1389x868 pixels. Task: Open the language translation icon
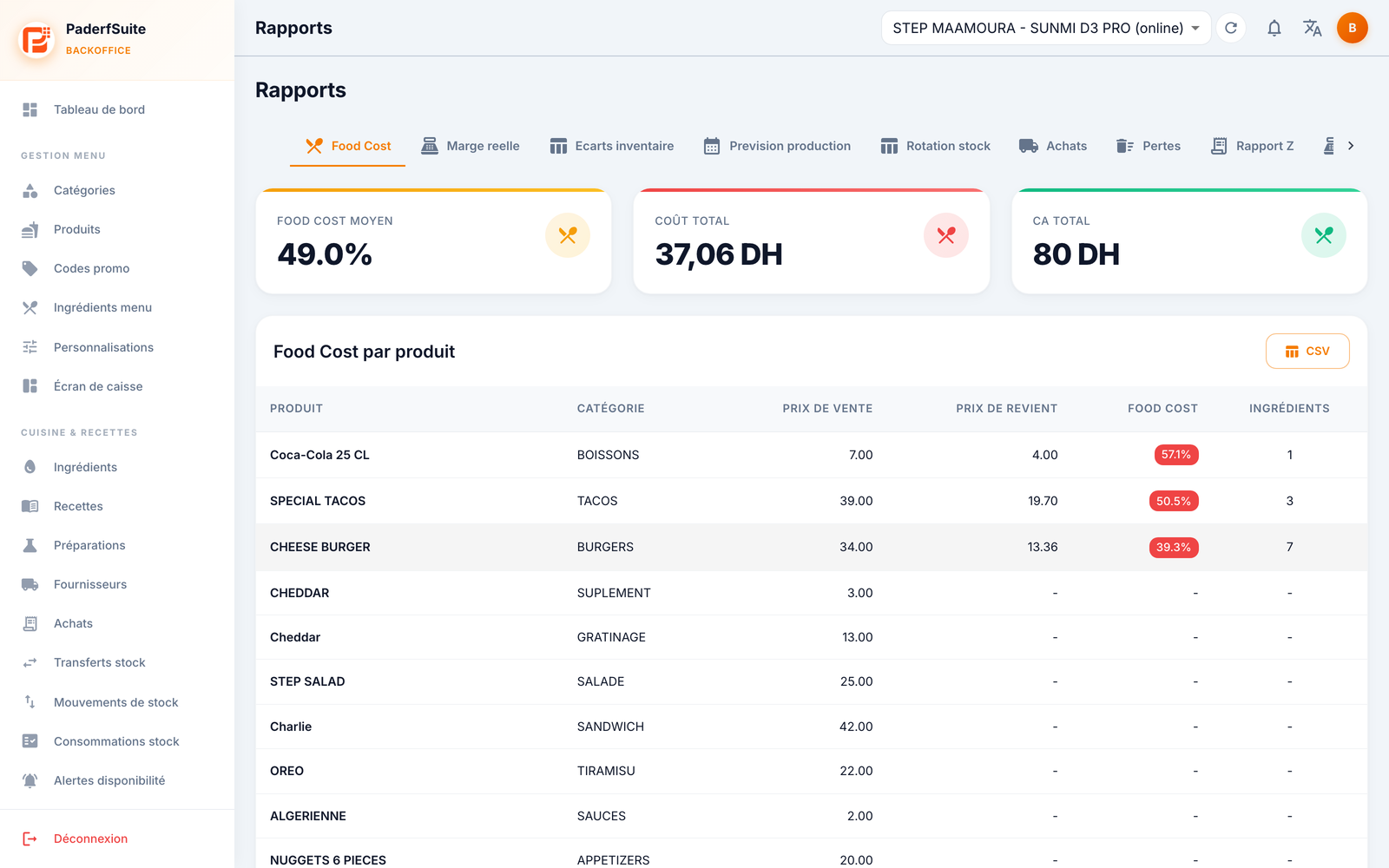tap(1313, 28)
